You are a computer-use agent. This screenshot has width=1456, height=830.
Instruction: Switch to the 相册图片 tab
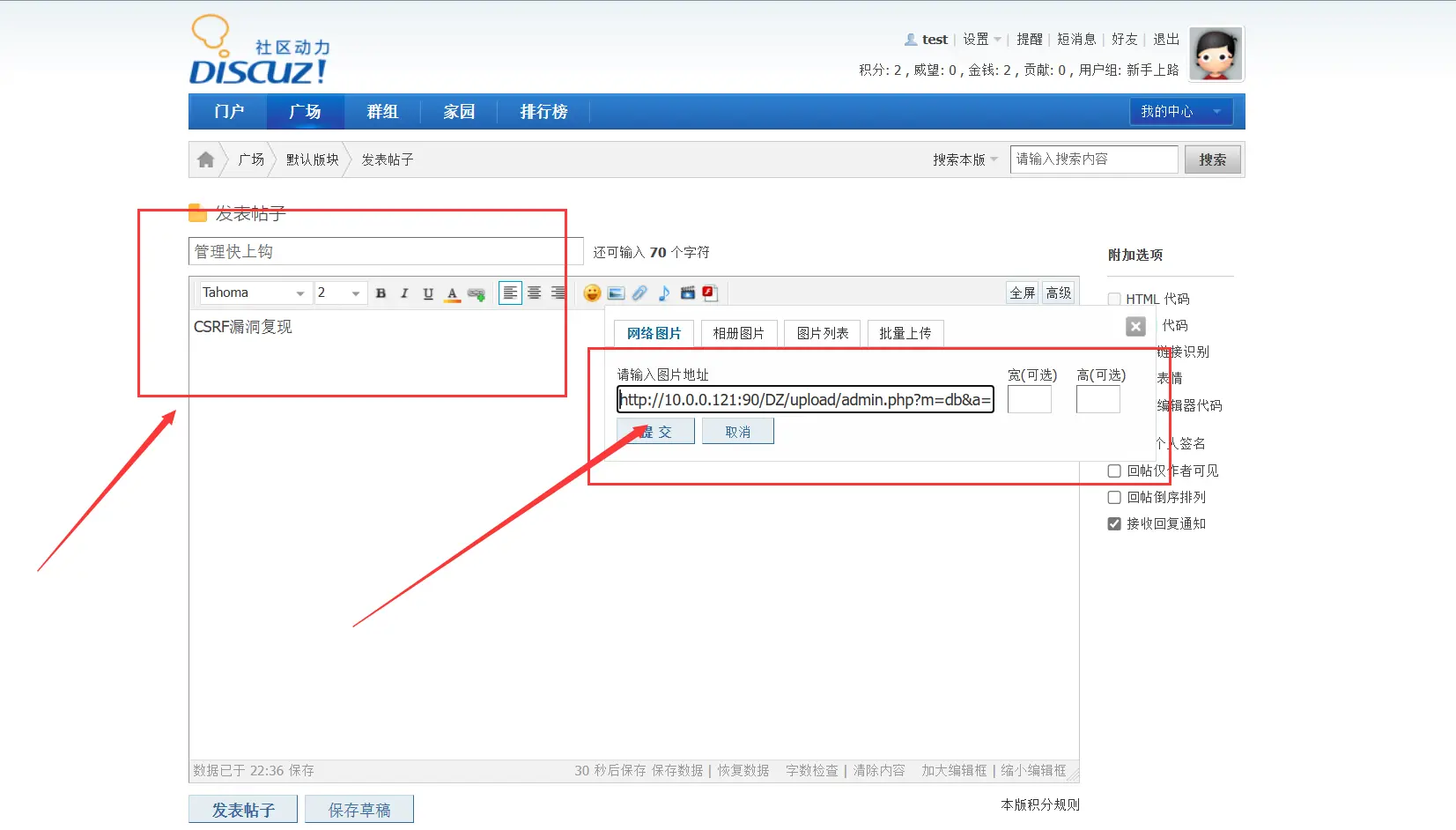(738, 333)
